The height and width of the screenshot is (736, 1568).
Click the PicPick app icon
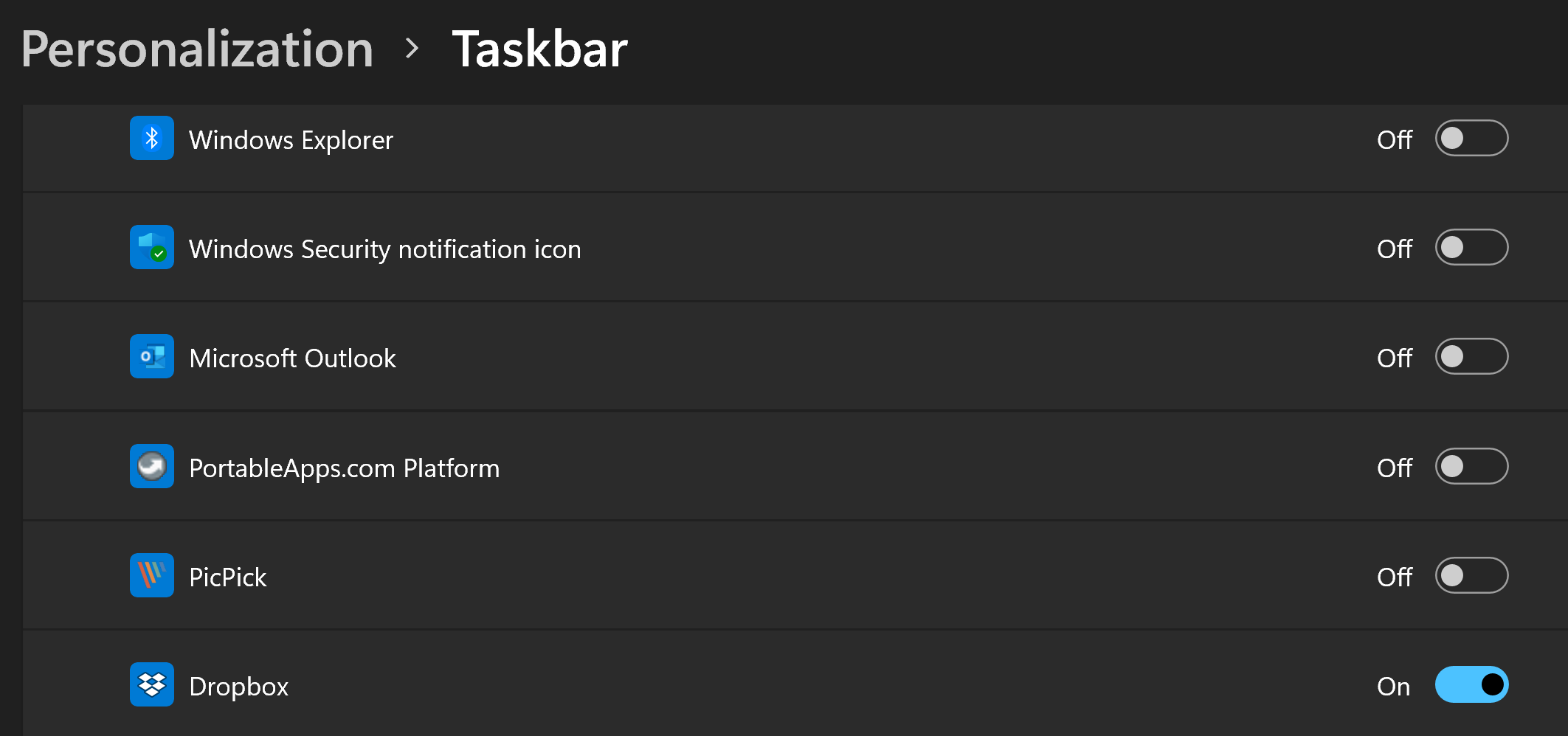pyautogui.click(x=152, y=575)
